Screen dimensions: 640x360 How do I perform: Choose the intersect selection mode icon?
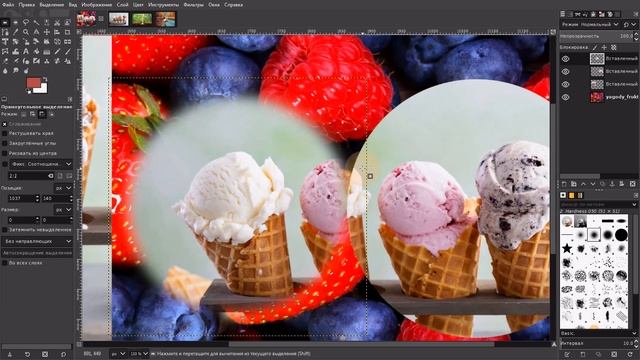click(x=52, y=114)
